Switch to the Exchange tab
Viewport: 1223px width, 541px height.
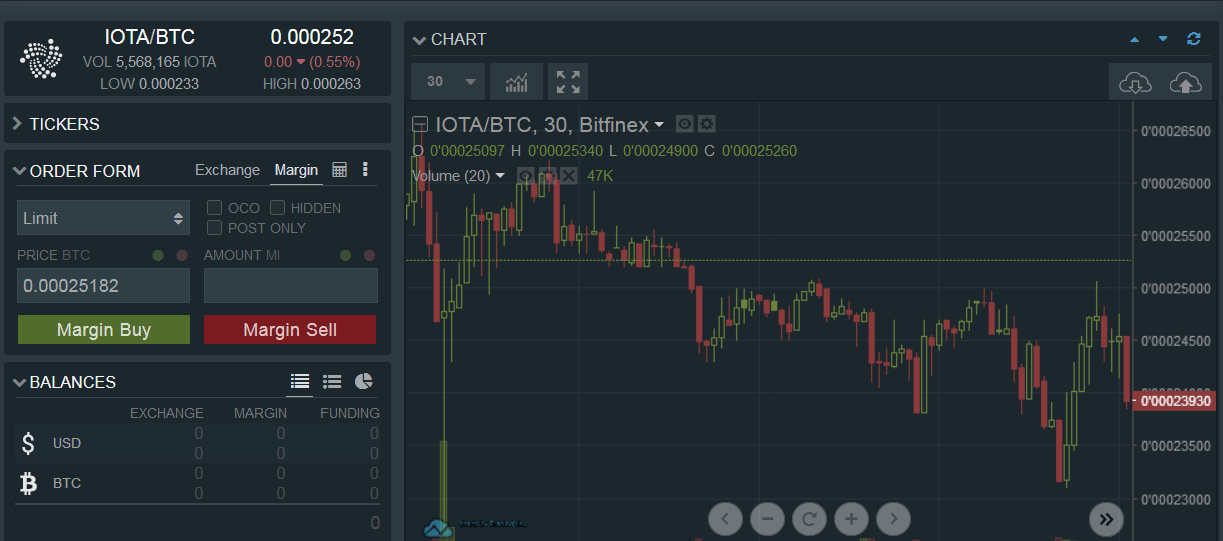click(x=227, y=170)
